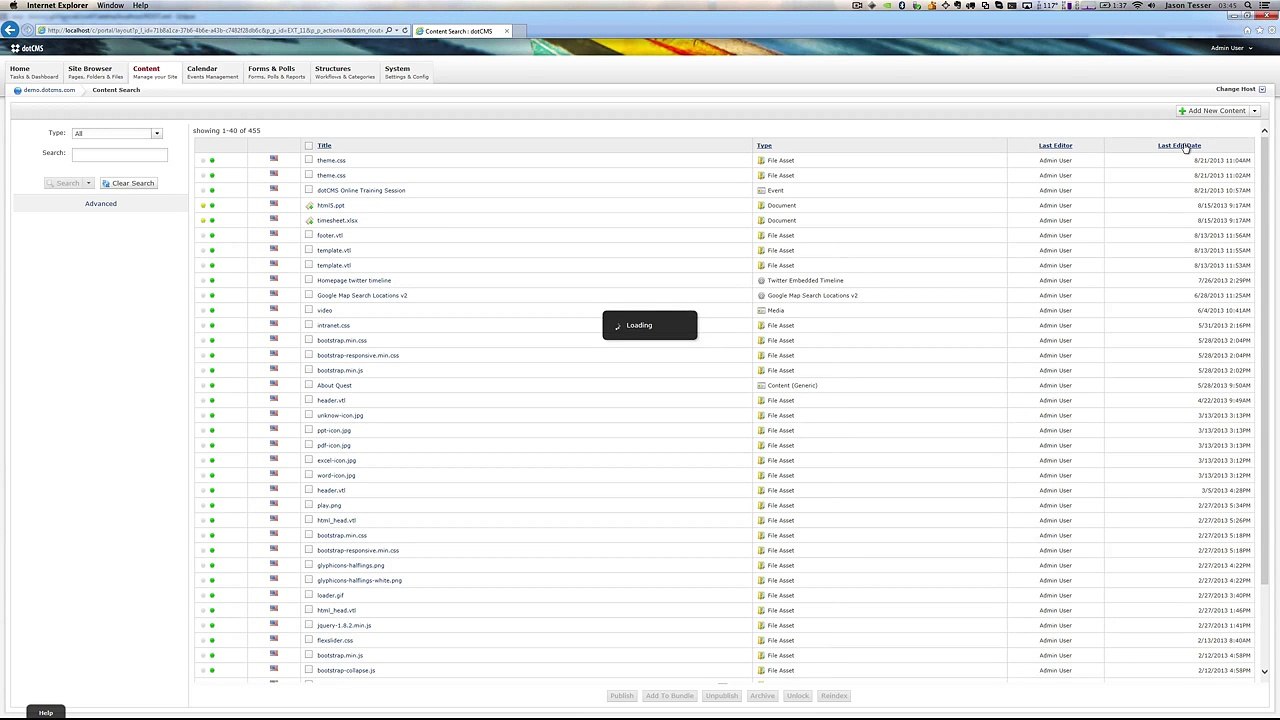Open the Home tab
Viewport: 1280px width, 720px height.
34,72
